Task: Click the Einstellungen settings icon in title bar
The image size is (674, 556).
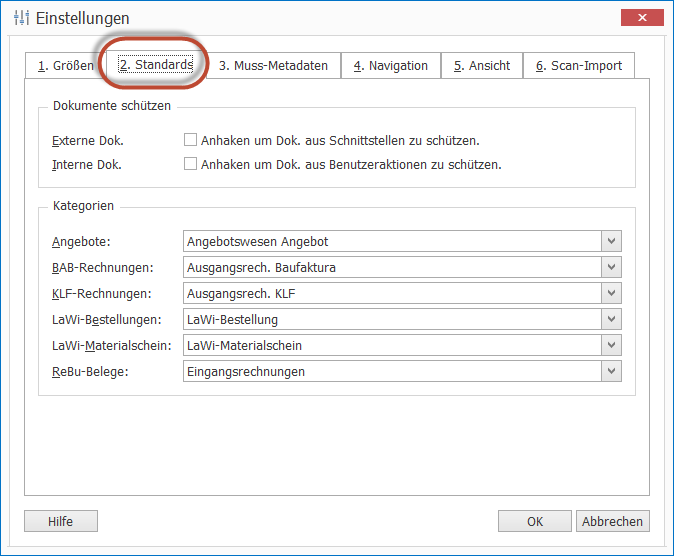Action: click(x=21, y=18)
